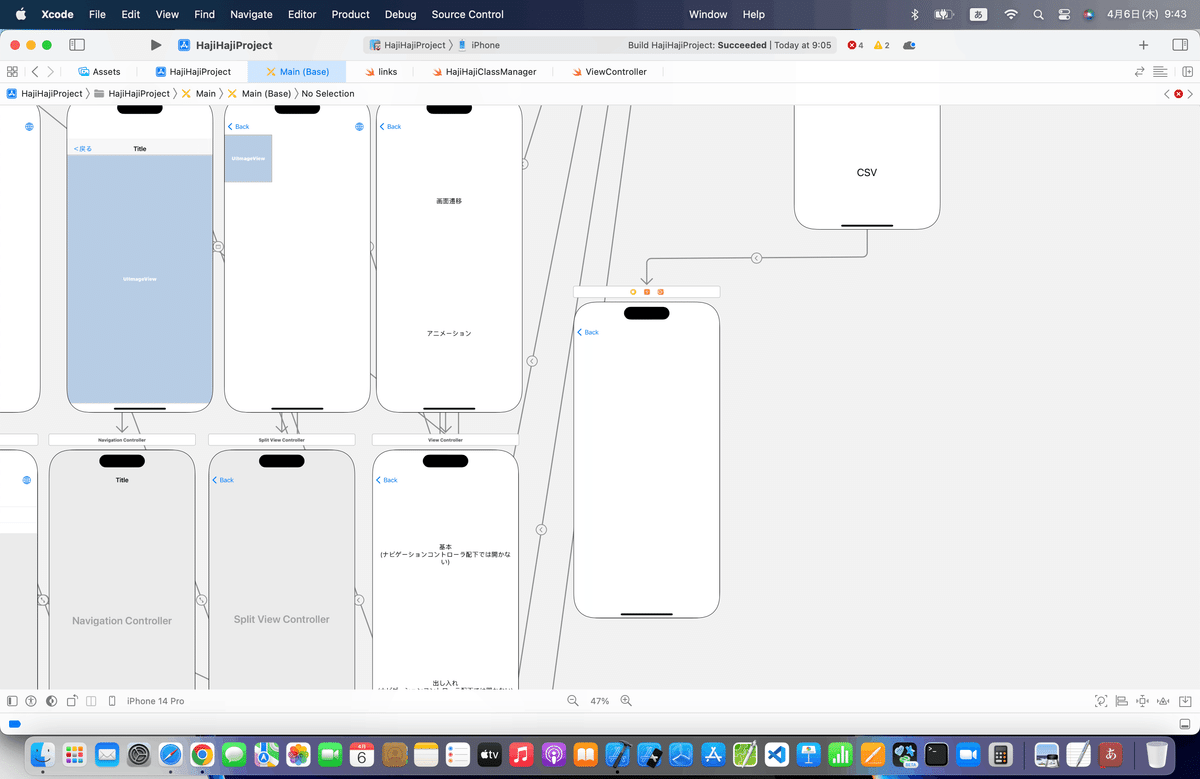Click the Embed In button

coord(1187,701)
